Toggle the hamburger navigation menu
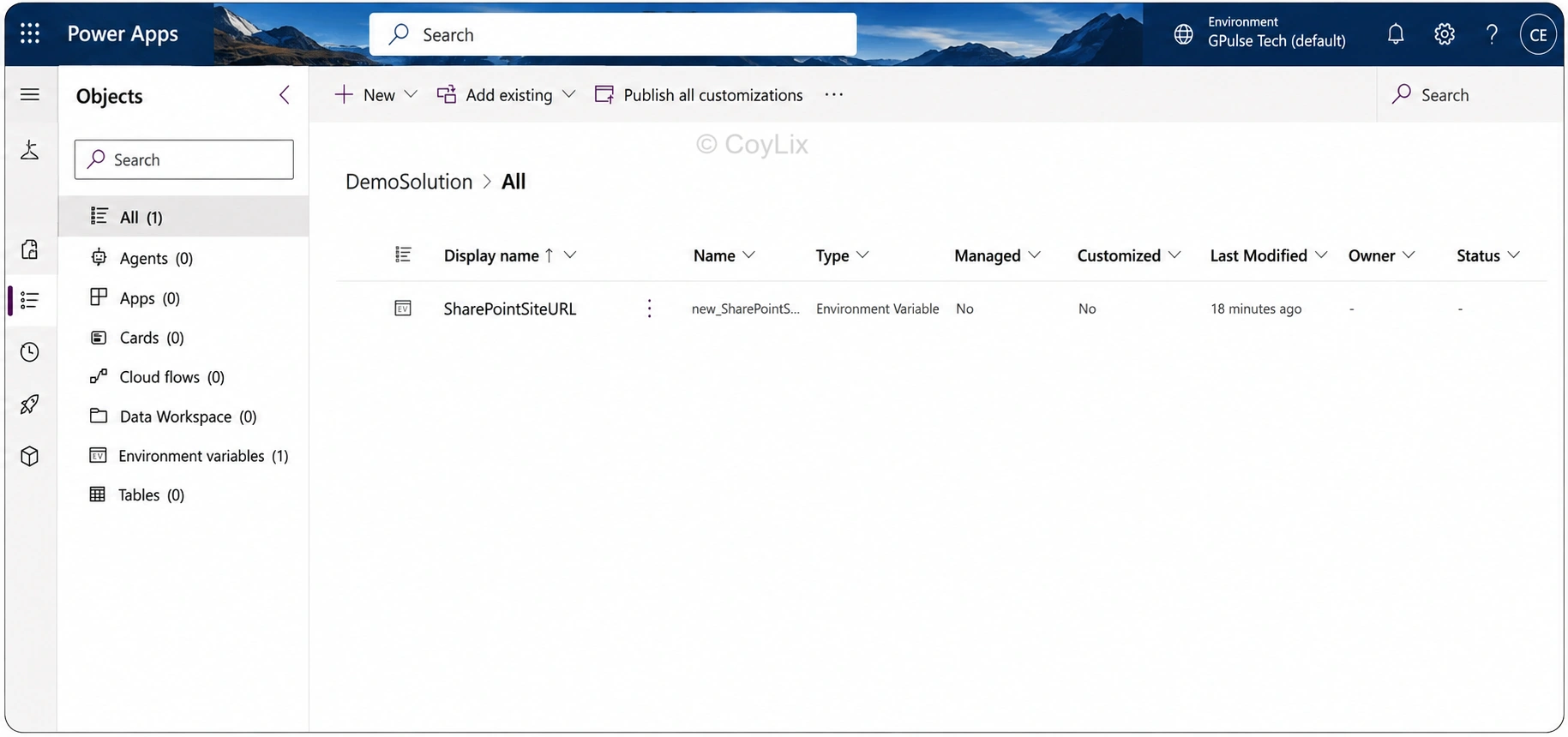Viewport: 1568px width, 737px height. pos(30,94)
